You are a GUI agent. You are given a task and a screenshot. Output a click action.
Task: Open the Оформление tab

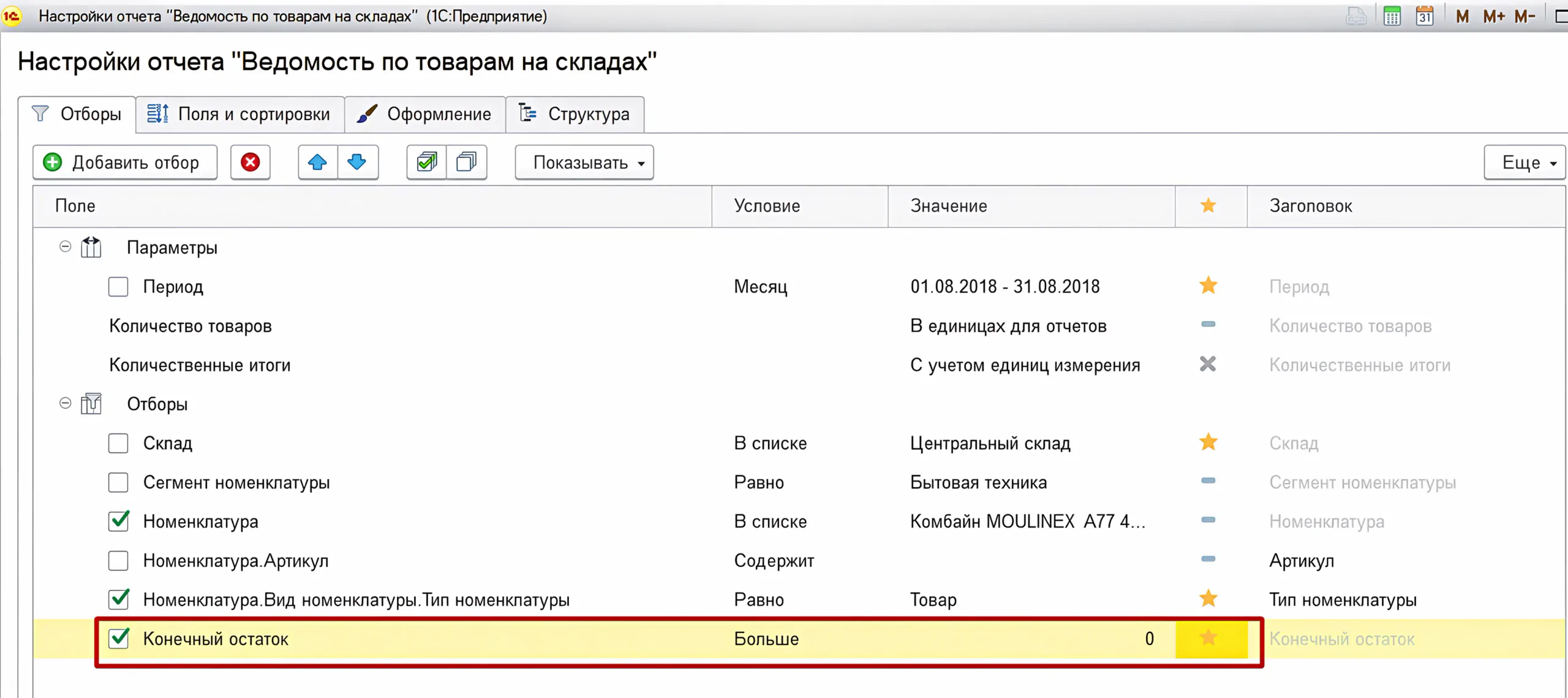tap(425, 114)
